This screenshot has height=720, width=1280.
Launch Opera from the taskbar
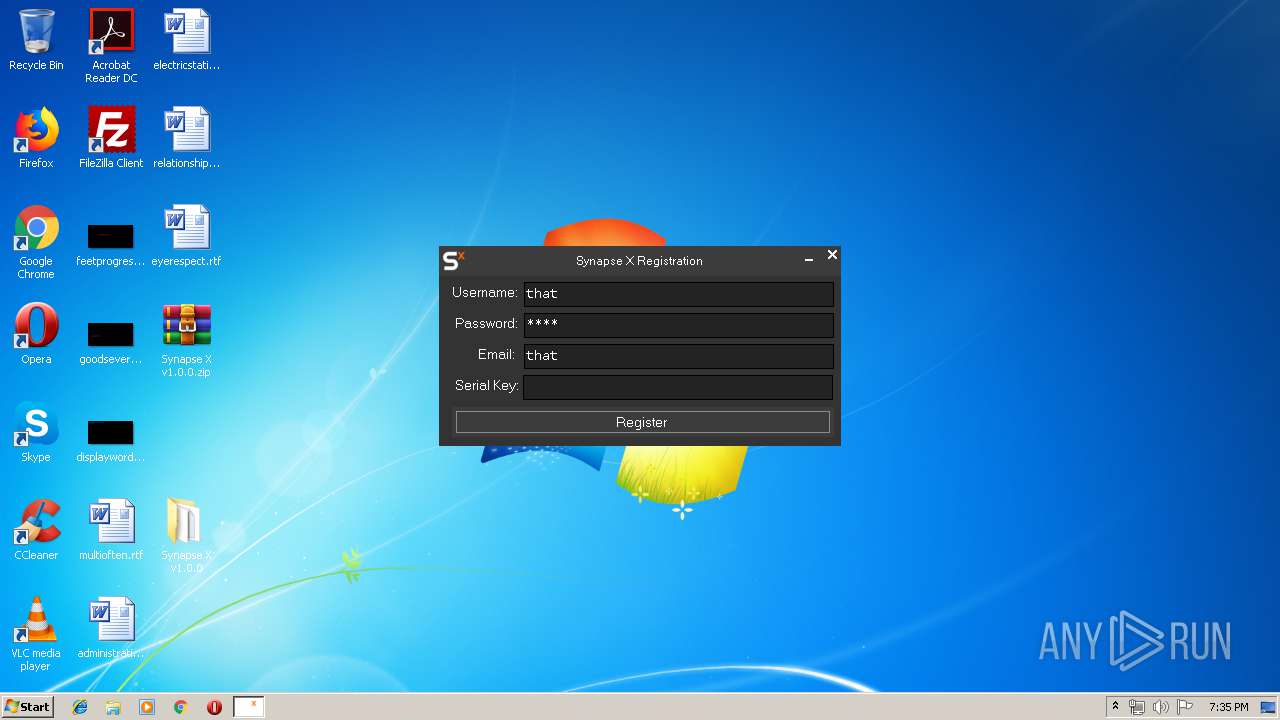point(214,707)
